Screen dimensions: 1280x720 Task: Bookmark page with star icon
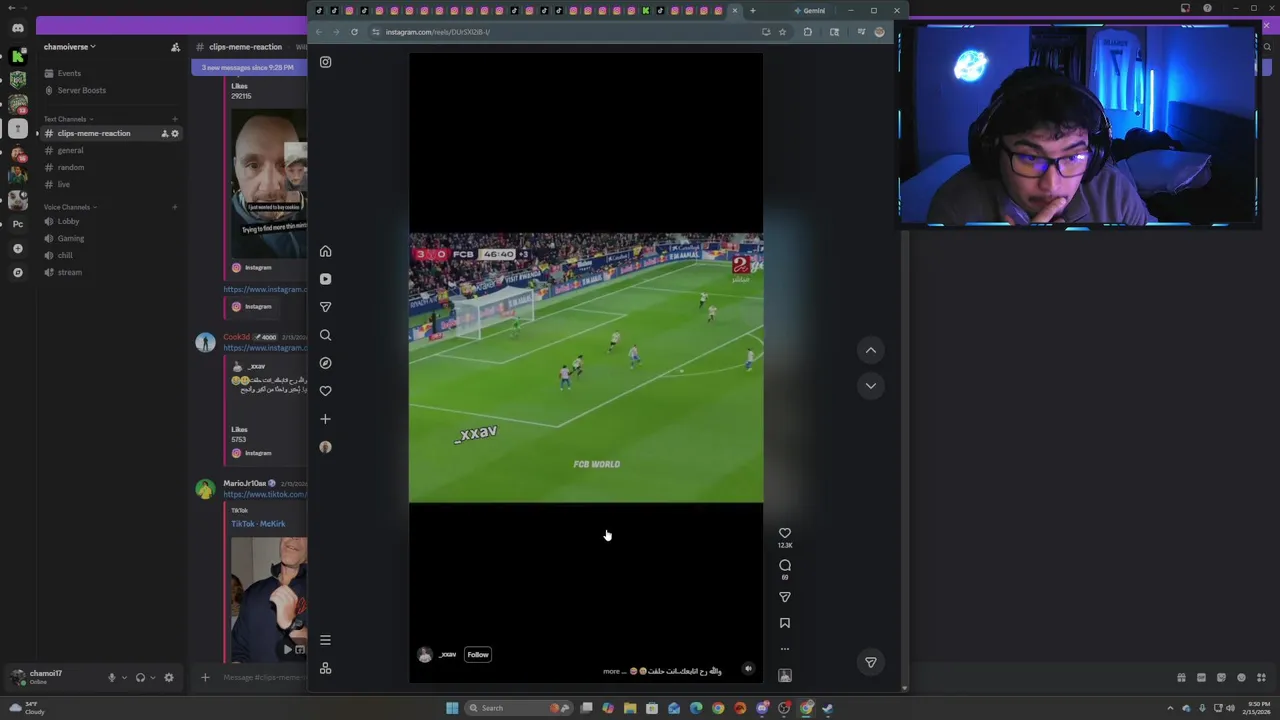coord(782,32)
